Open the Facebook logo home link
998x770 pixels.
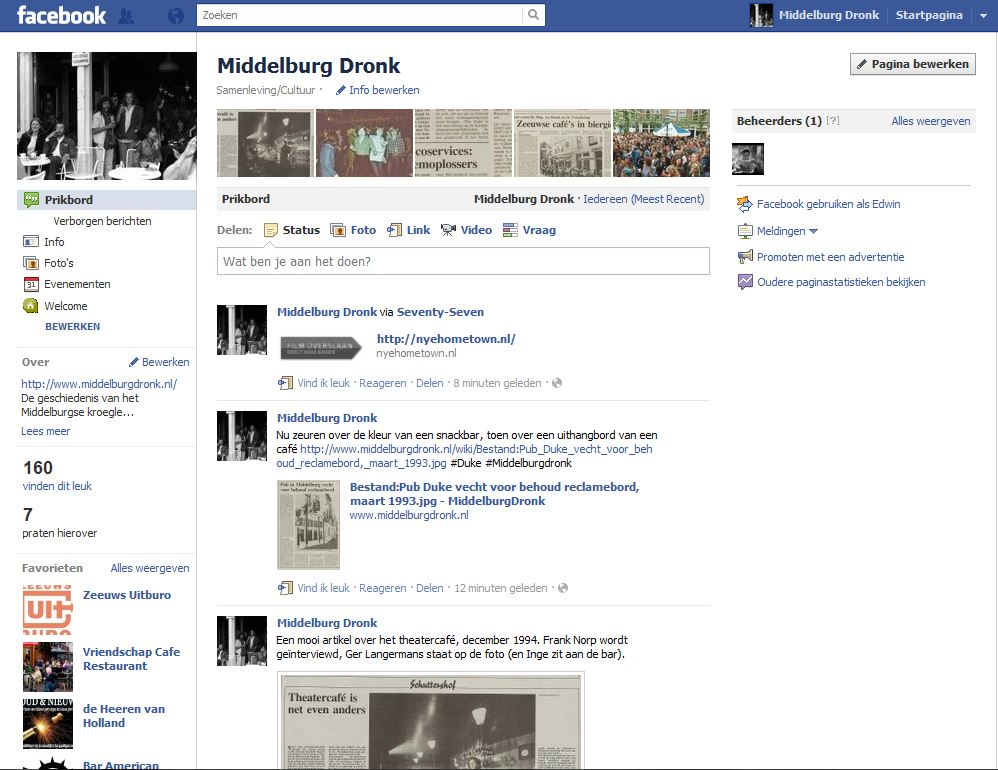click(x=61, y=15)
